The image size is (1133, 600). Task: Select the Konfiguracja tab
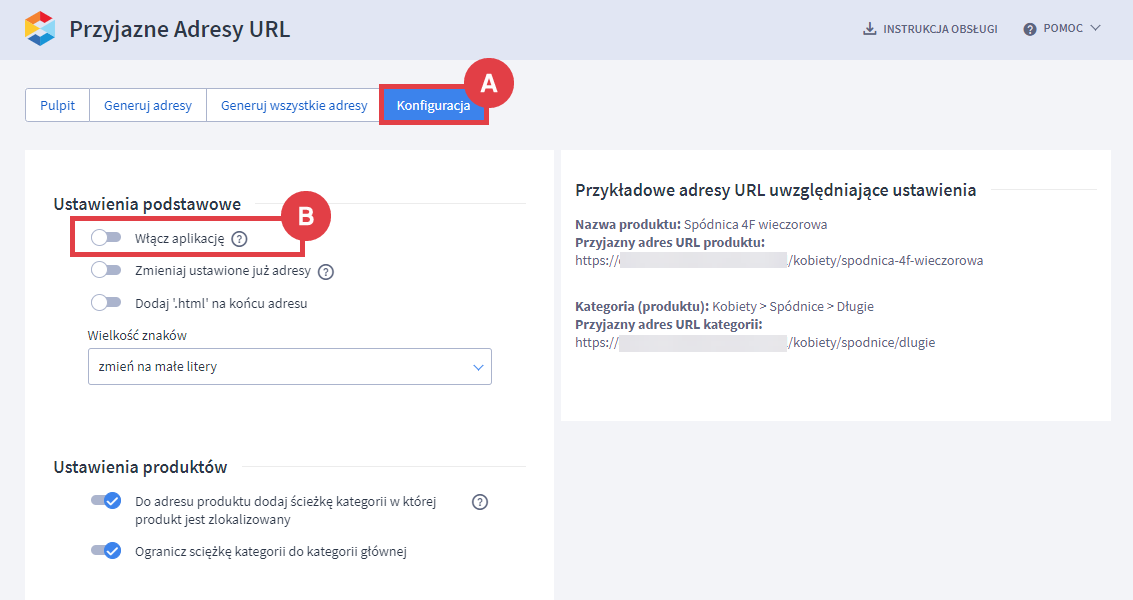tap(433, 106)
